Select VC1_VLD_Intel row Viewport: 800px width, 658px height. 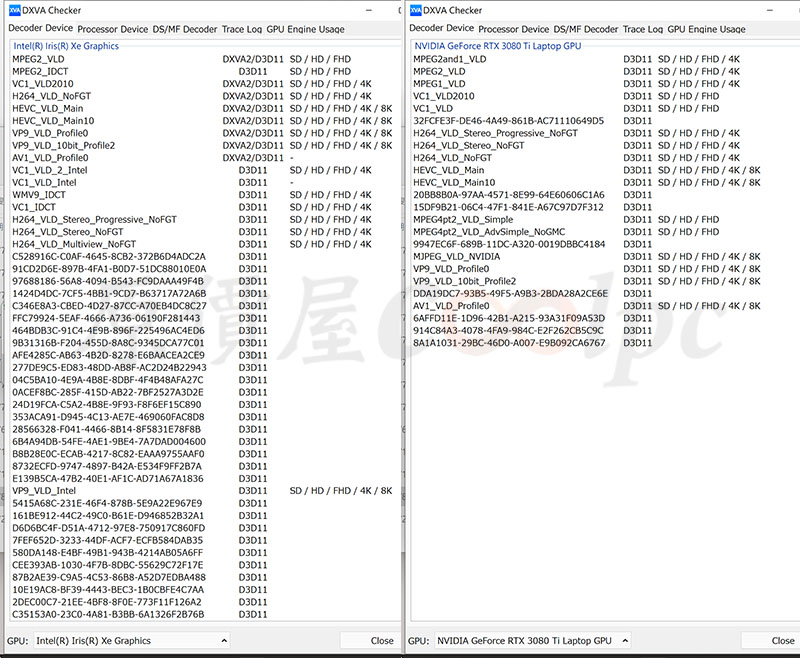(203, 183)
